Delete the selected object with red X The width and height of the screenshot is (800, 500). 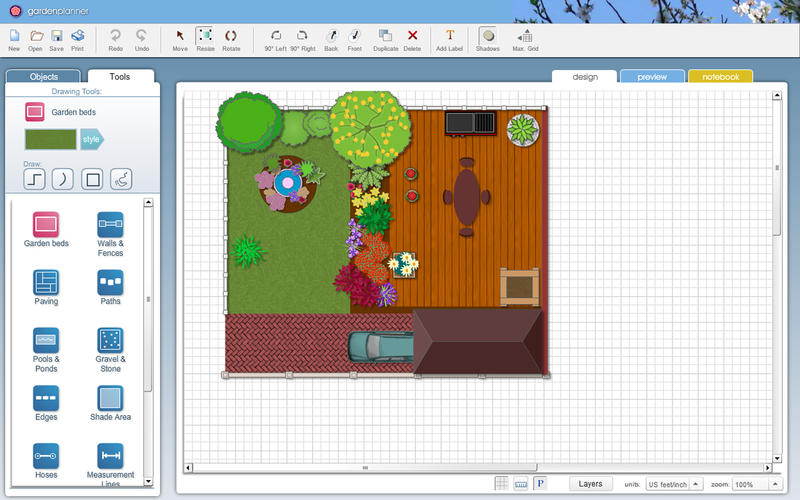coord(412,38)
